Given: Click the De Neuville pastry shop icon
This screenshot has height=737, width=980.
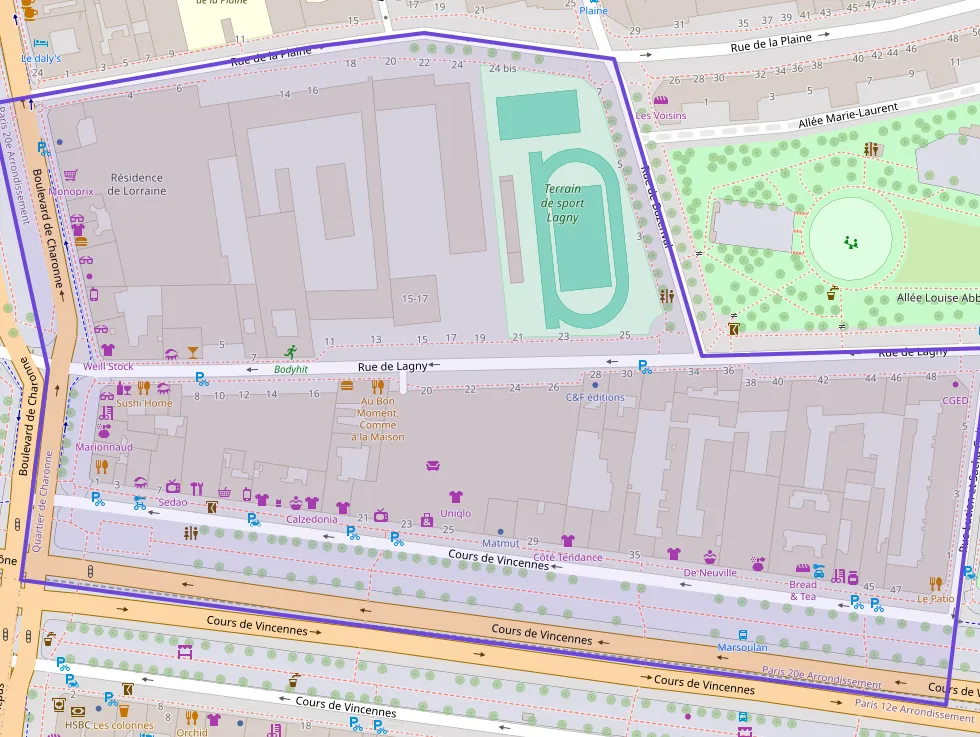Looking at the screenshot, I should 710,557.
